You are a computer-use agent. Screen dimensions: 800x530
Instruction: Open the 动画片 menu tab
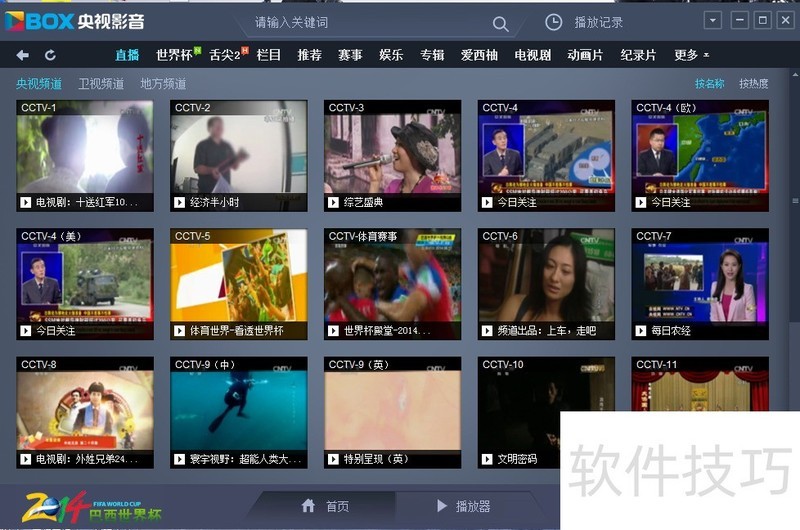(x=585, y=55)
